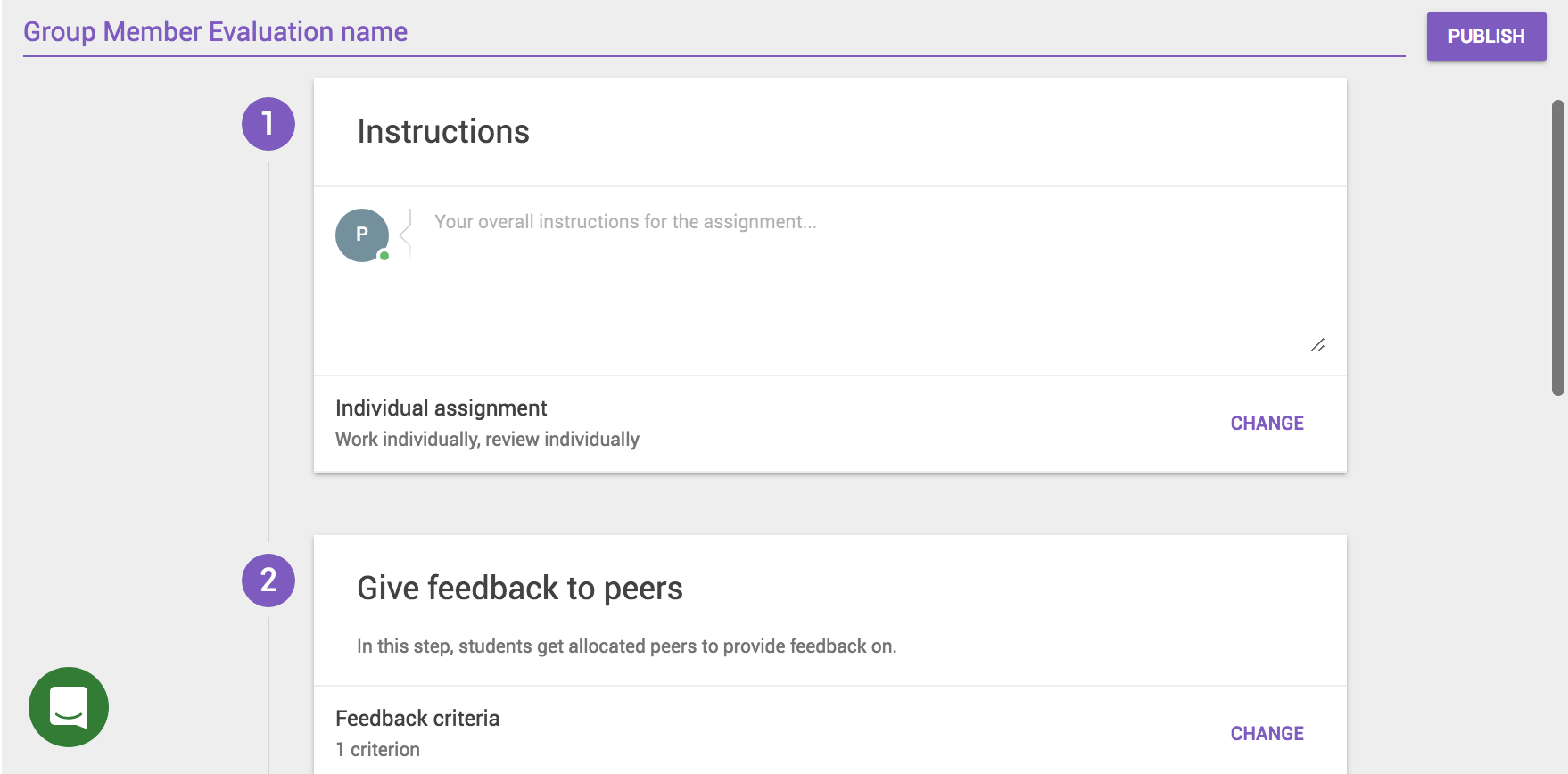
Task: Click CHANGE next to Individual assignment
Action: (x=1267, y=424)
